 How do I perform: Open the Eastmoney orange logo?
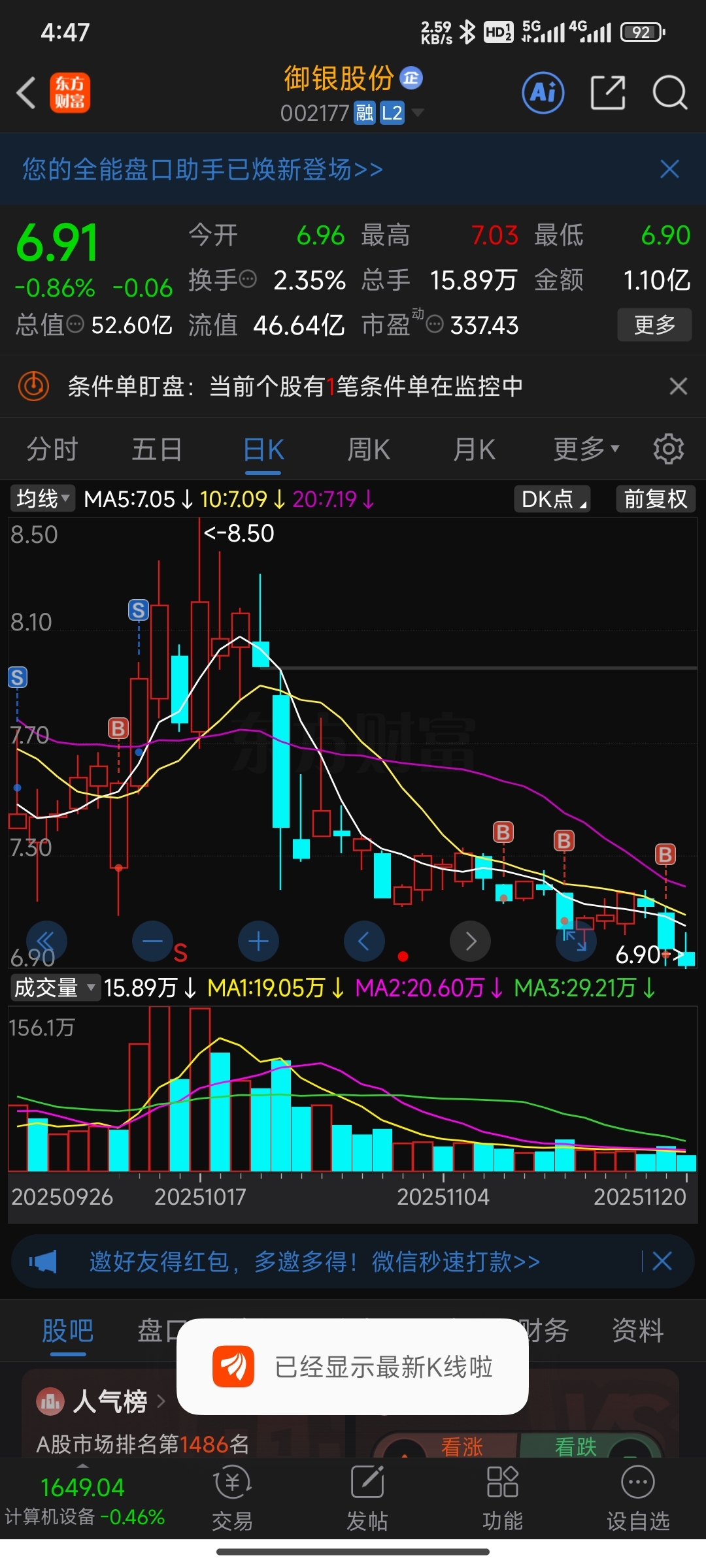coord(70,93)
